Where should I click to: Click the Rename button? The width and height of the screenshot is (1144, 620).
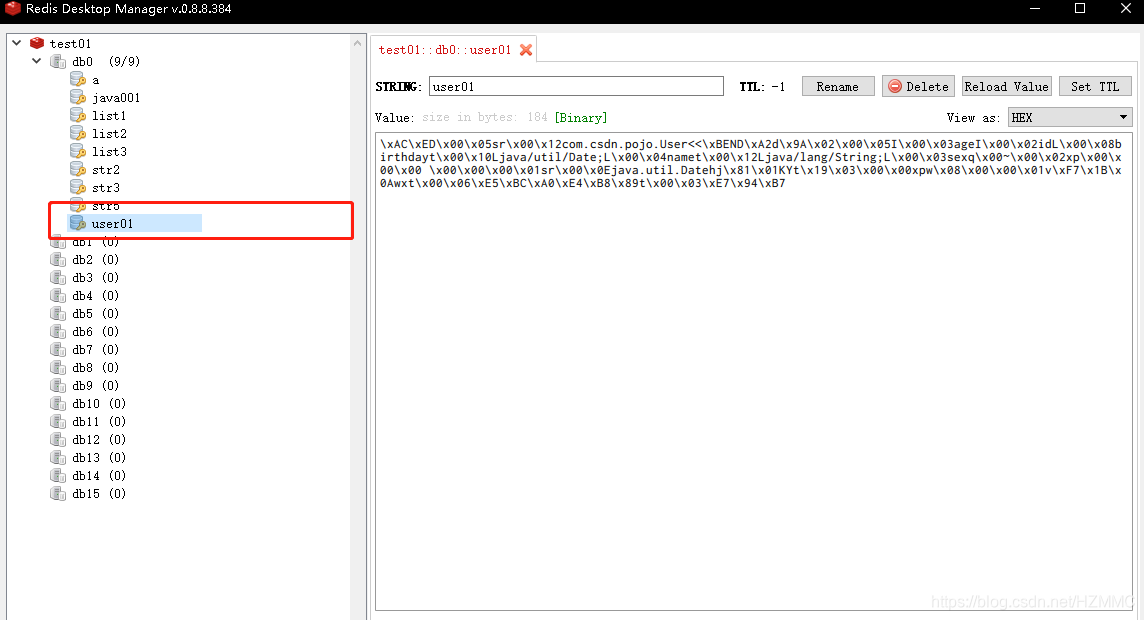point(838,86)
